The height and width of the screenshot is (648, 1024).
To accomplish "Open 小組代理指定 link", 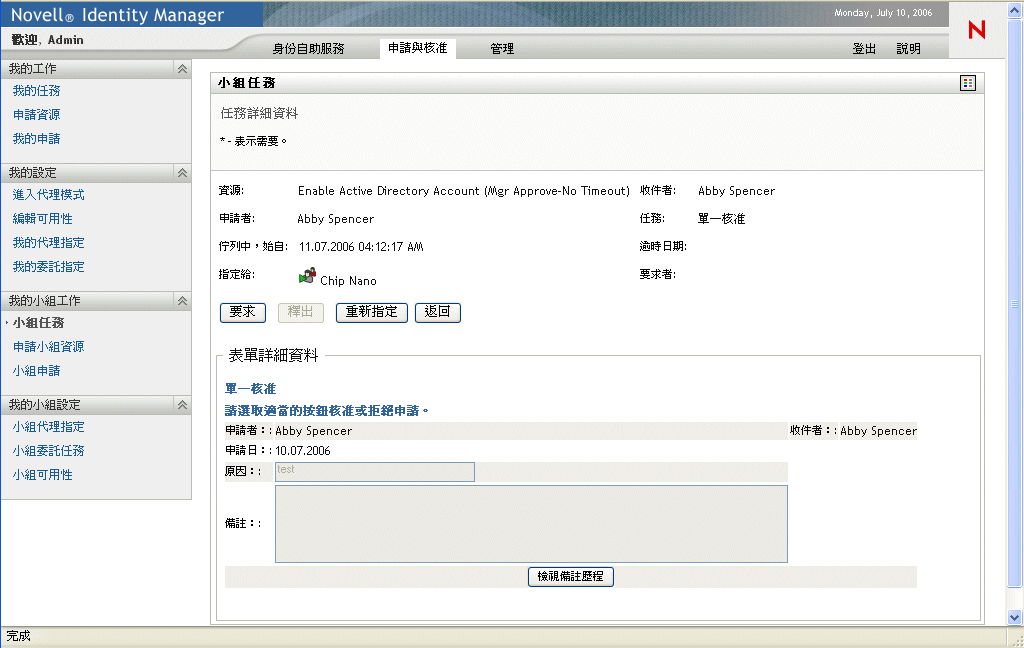I will click(48, 427).
